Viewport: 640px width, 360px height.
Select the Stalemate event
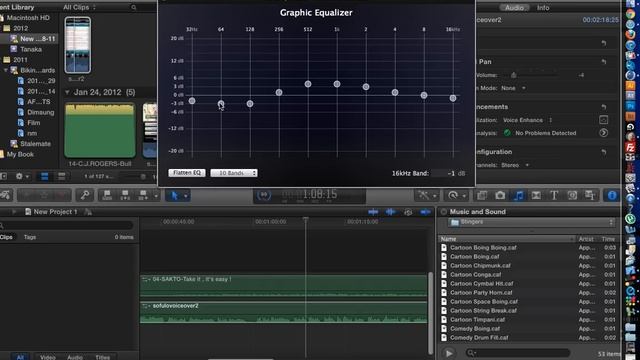(36, 144)
